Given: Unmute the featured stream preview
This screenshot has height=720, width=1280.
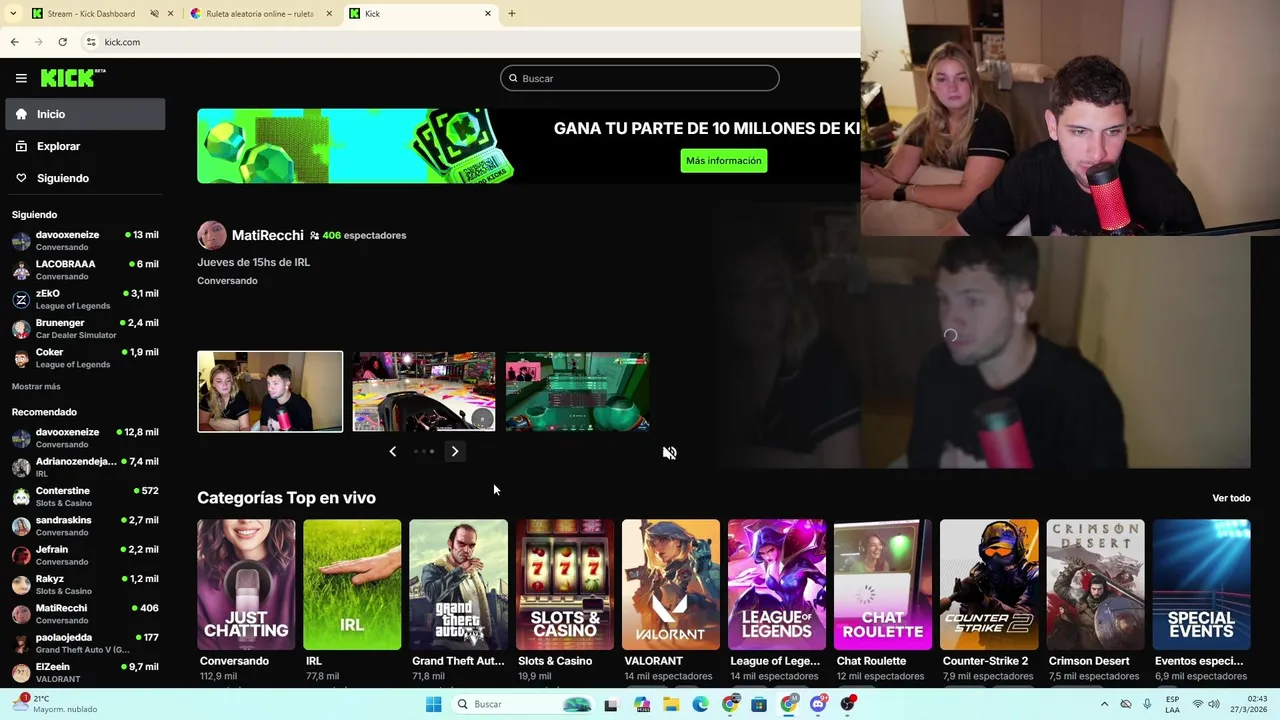Looking at the screenshot, I should coord(670,453).
